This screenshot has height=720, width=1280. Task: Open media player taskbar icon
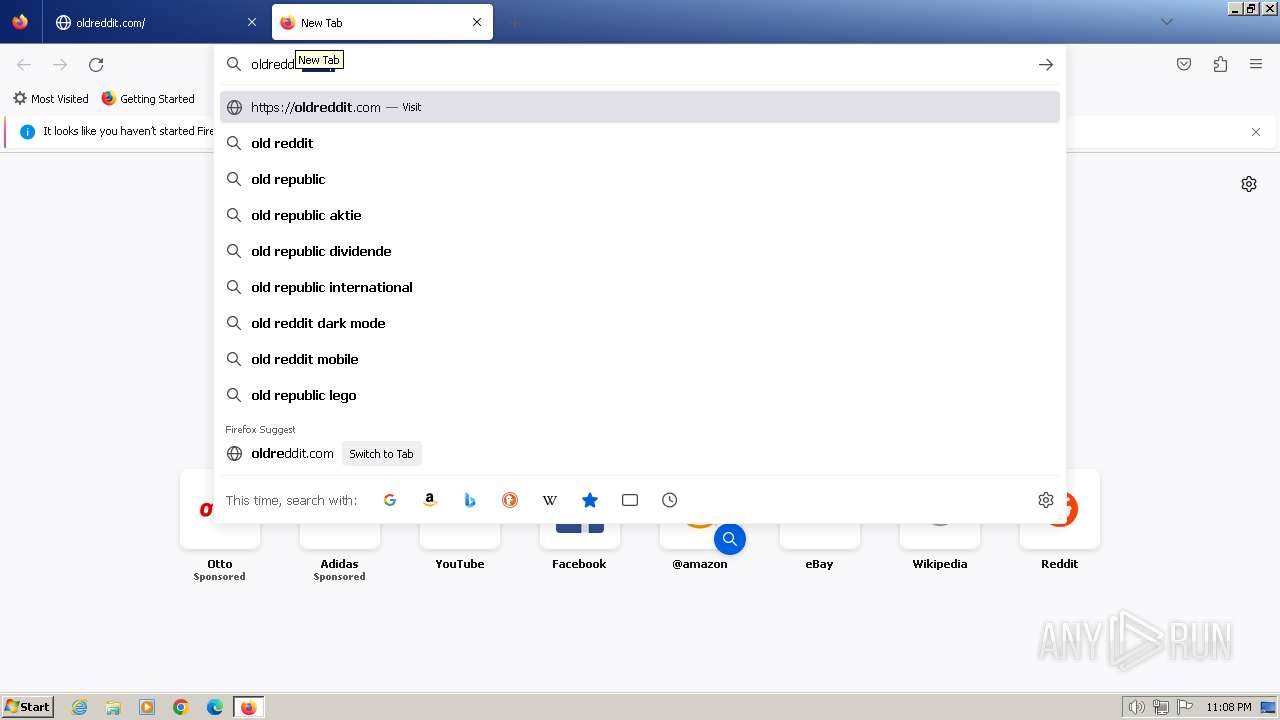point(147,707)
